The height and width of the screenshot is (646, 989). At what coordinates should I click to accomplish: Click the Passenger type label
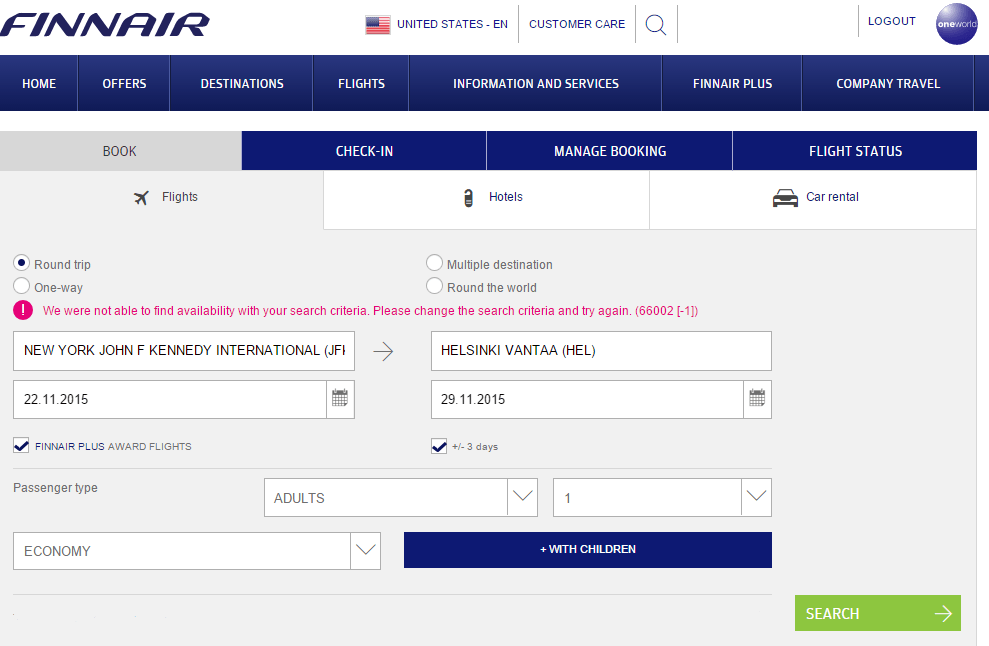point(56,488)
